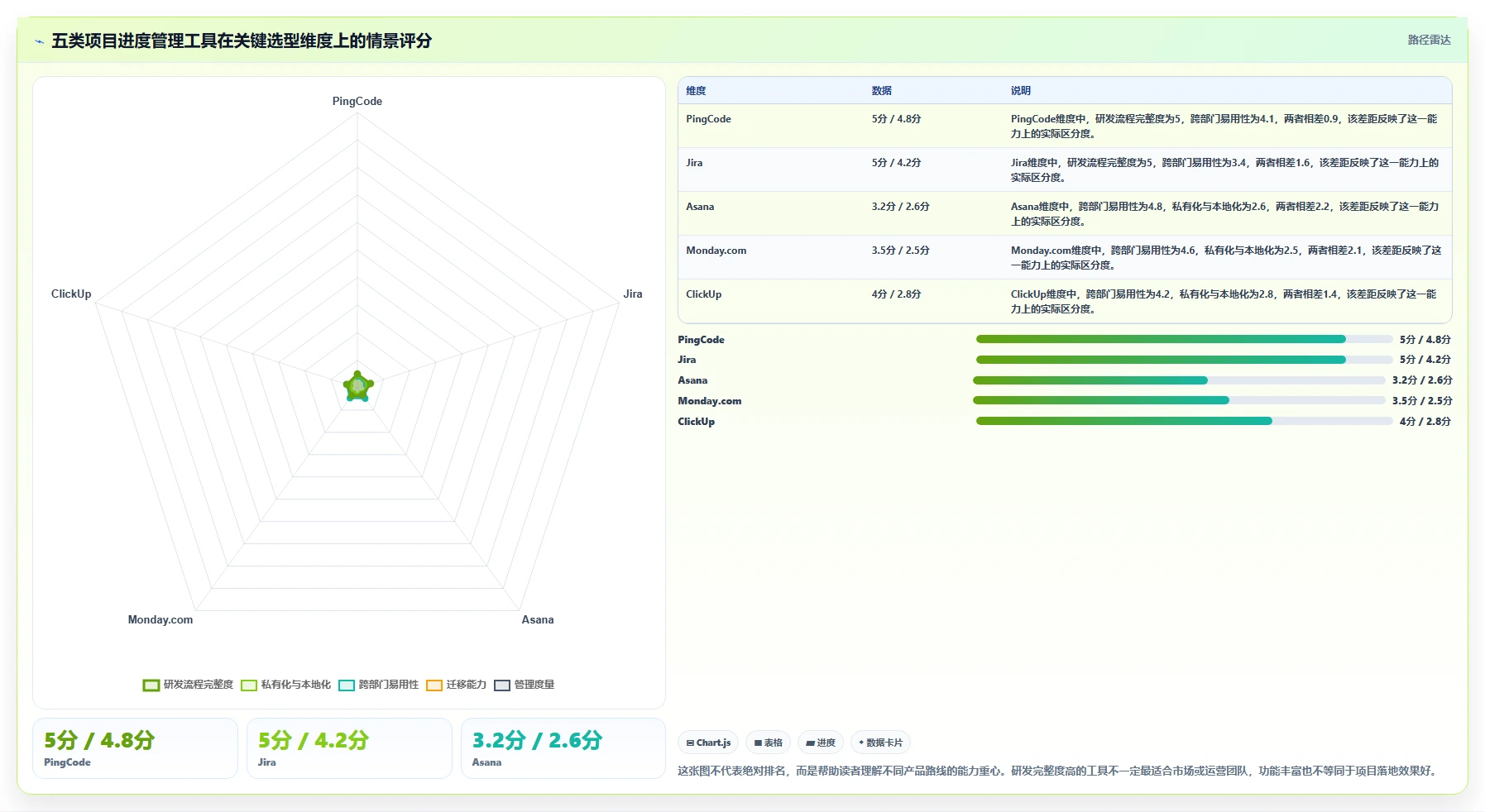Click the Chart.js chip
This screenshot has width=1485, height=812.
click(x=708, y=743)
